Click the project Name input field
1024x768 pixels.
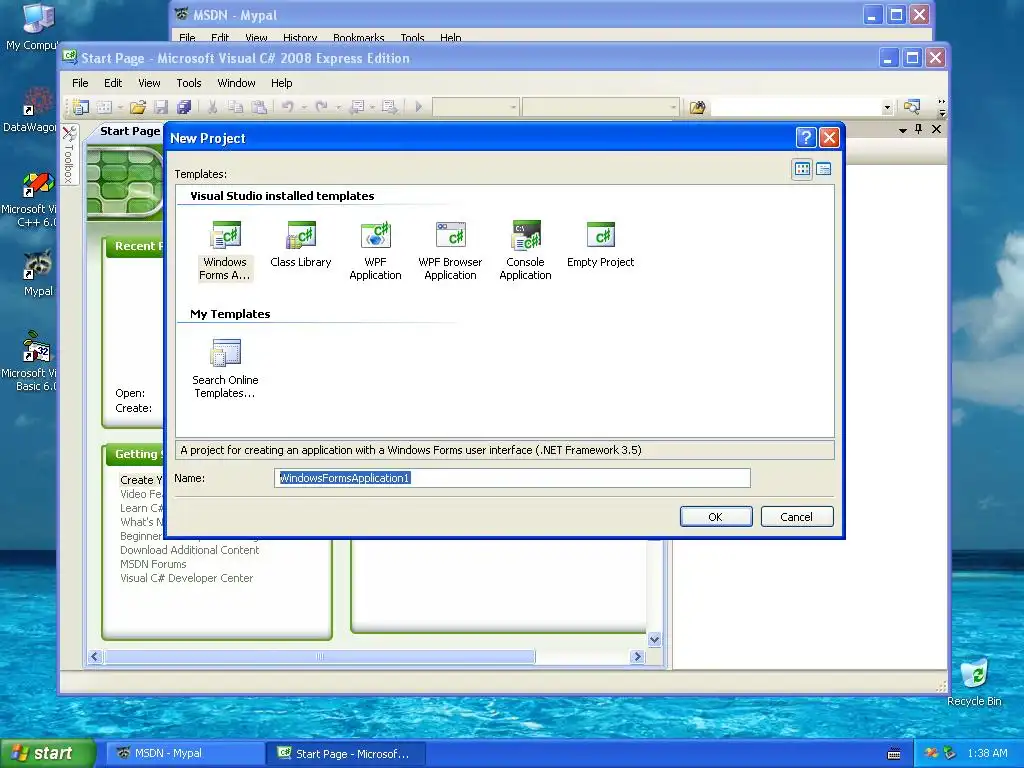tap(512, 478)
